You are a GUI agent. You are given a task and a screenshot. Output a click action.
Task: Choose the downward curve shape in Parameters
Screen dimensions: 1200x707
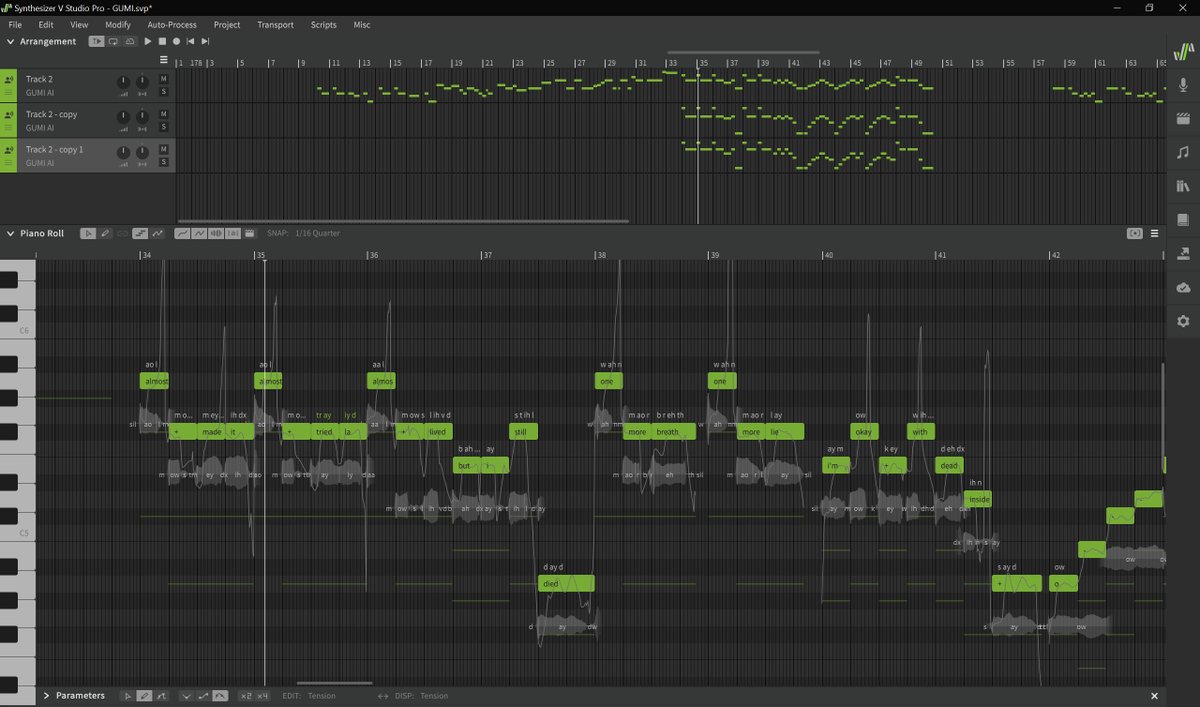coord(185,696)
